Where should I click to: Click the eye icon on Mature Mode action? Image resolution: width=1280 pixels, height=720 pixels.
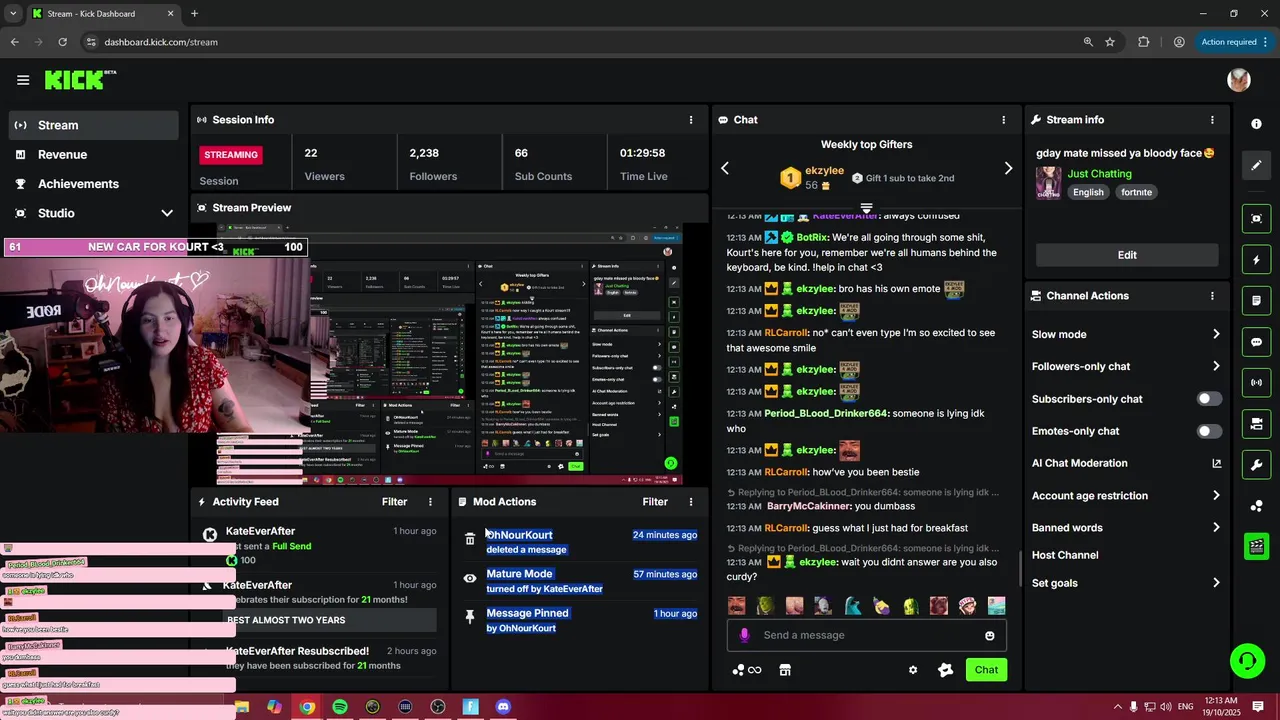(470, 578)
